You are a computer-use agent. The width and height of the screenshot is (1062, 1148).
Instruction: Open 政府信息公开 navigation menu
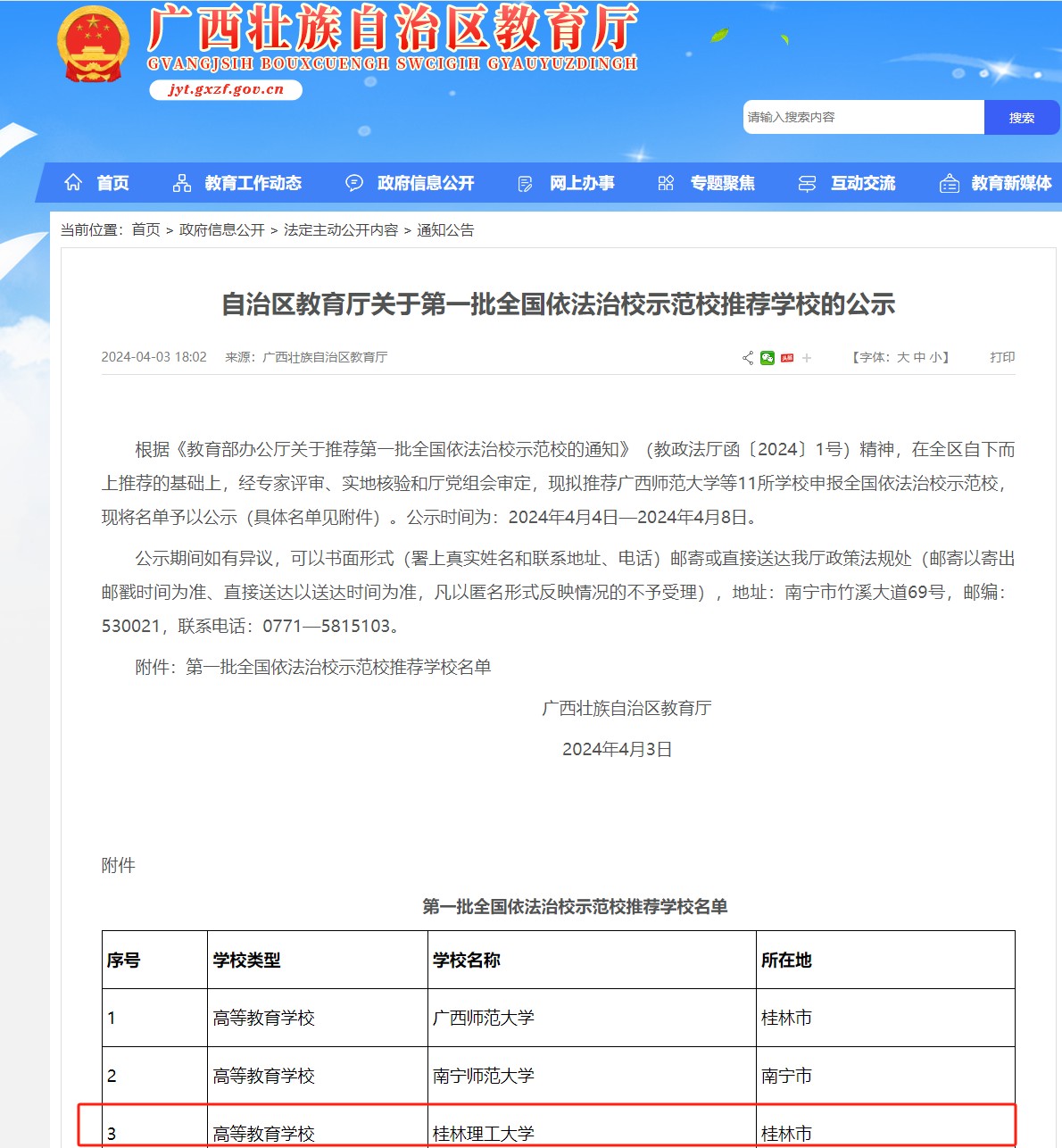point(425,183)
